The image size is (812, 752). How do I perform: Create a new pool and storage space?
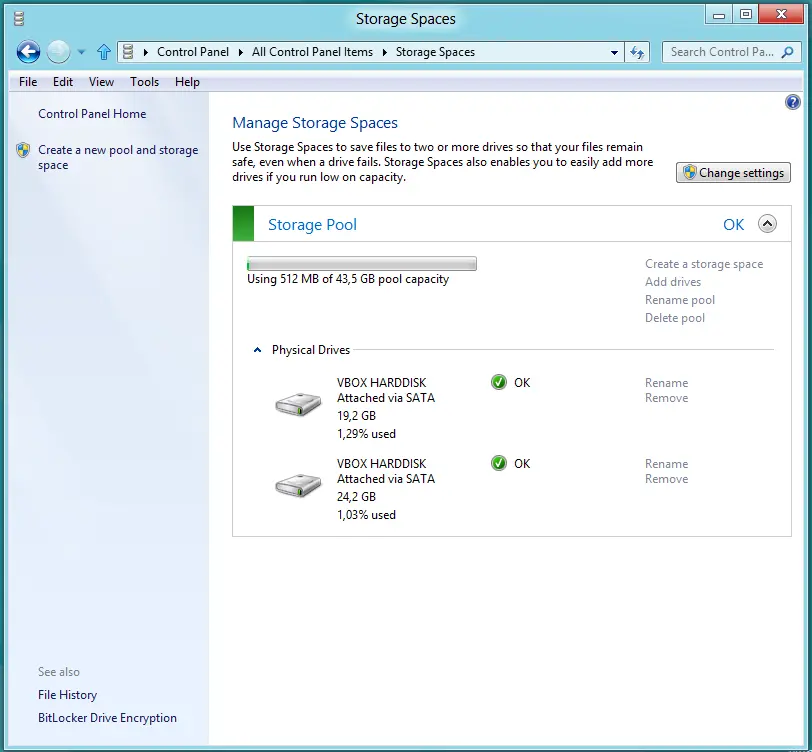click(118, 157)
